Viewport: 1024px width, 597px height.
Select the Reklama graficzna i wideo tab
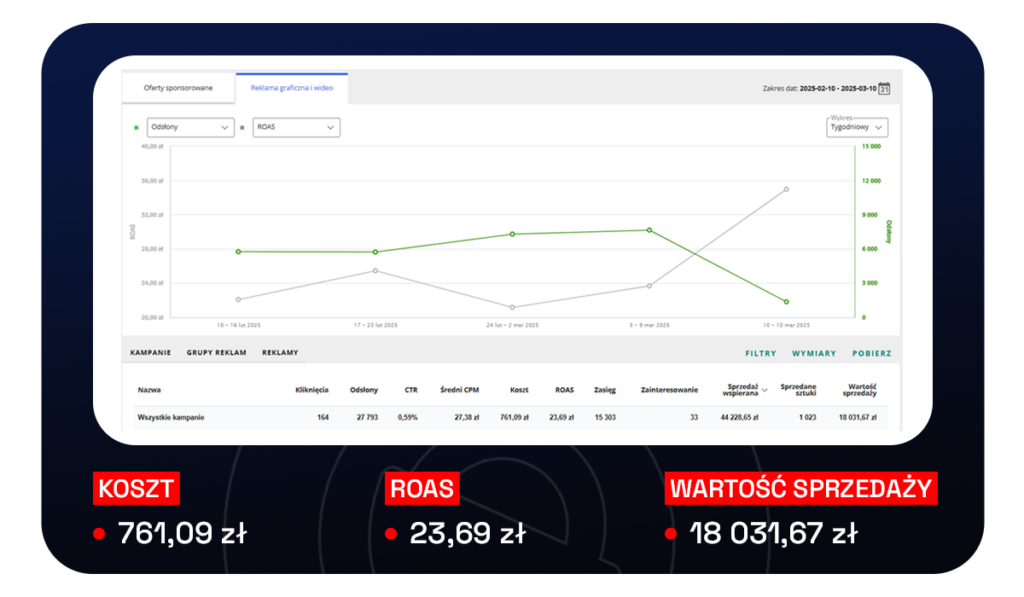point(292,88)
